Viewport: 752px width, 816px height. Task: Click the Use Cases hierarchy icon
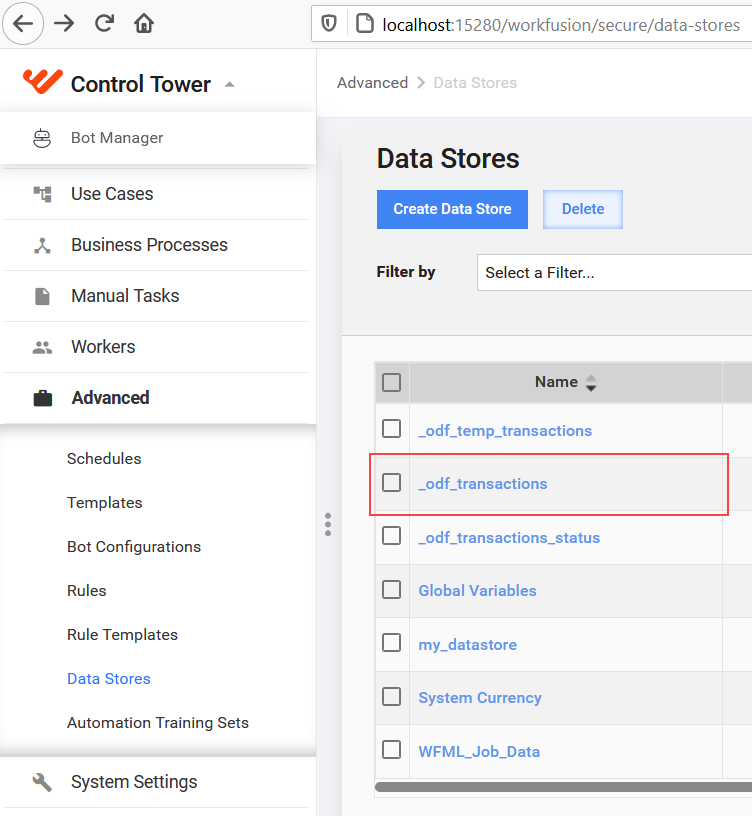pos(42,194)
